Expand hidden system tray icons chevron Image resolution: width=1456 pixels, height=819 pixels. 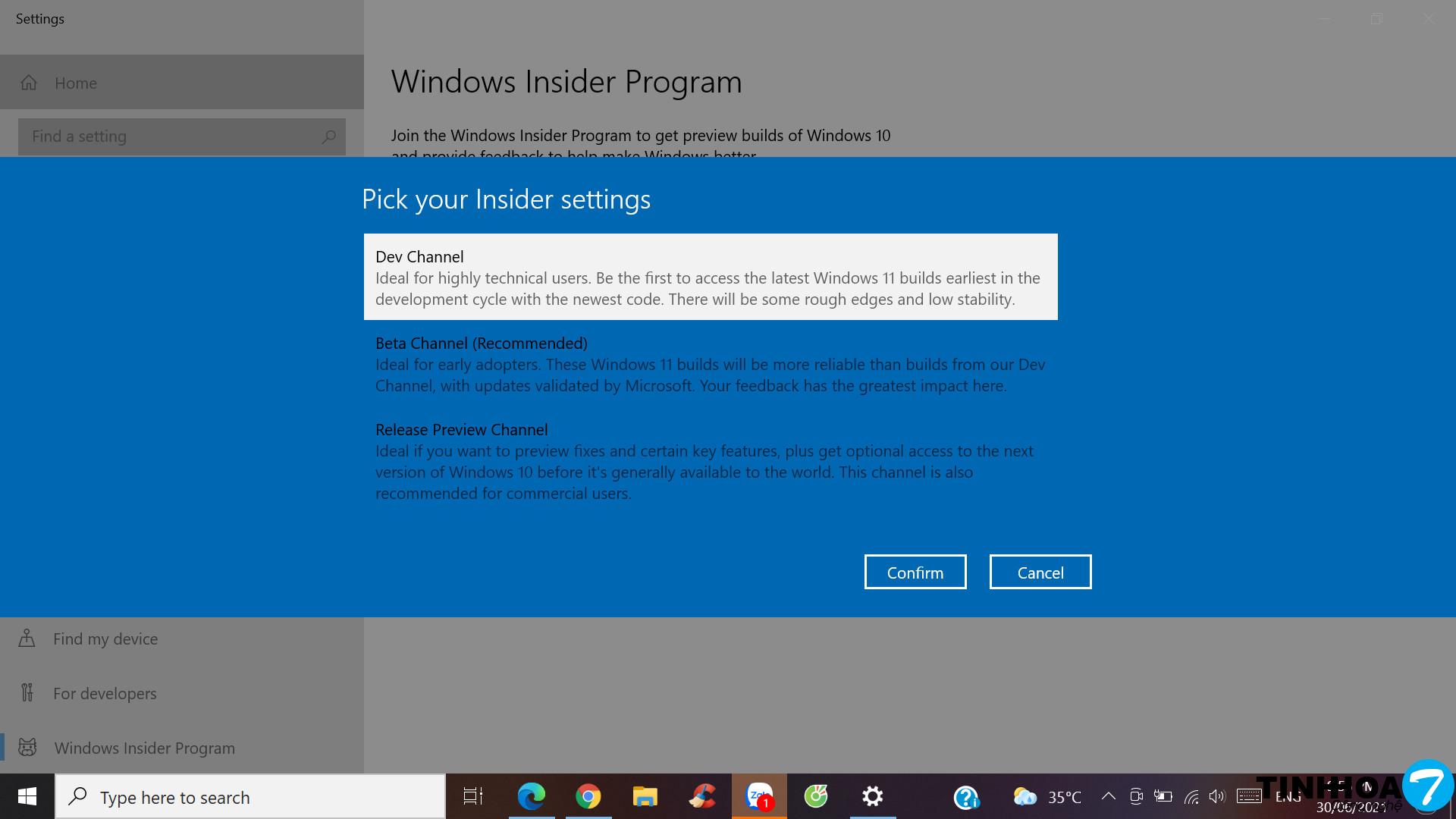[x=1108, y=796]
